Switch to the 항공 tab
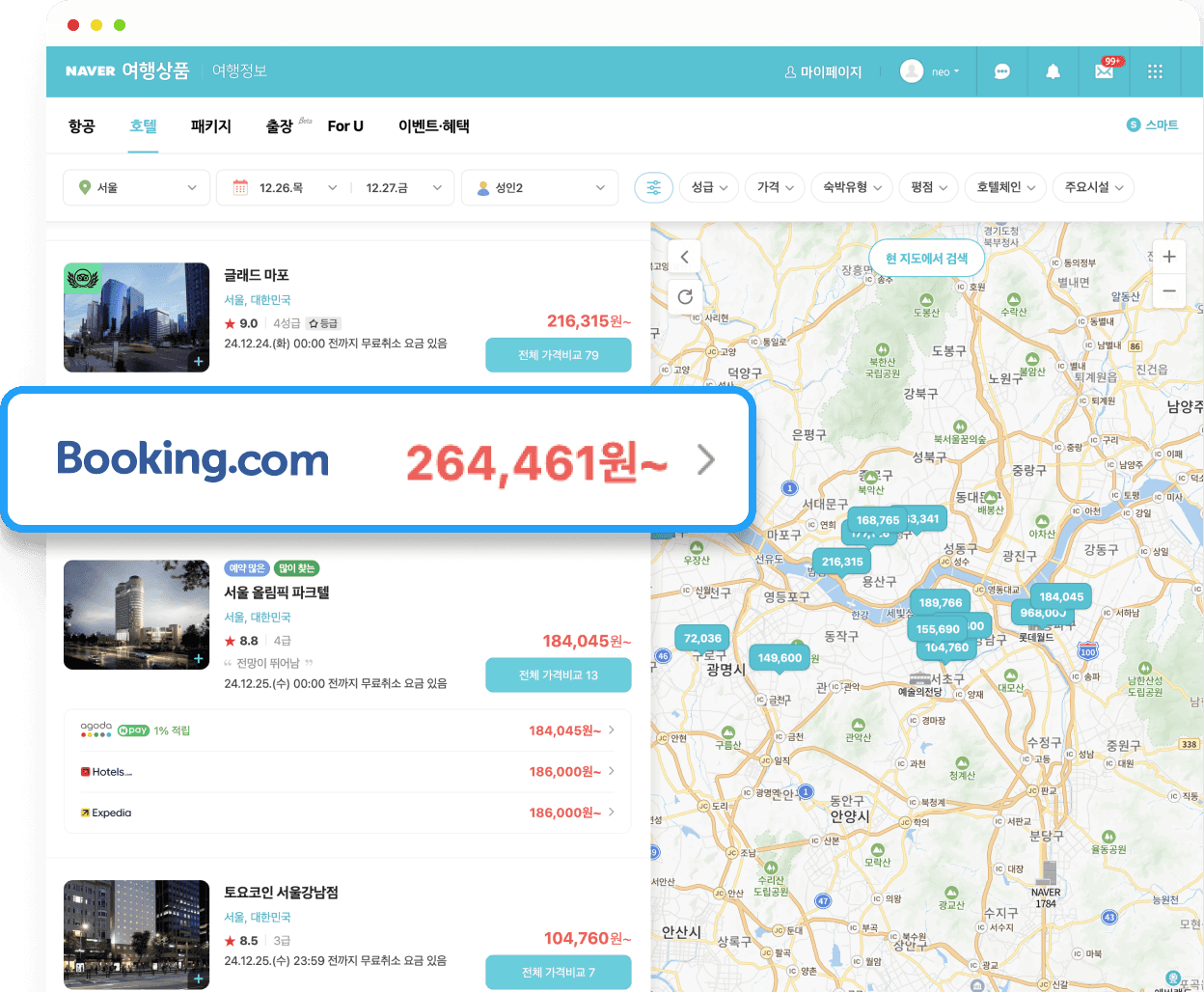Image resolution: width=1204 pixels, height=992 pixels. (x=82, y=126)
